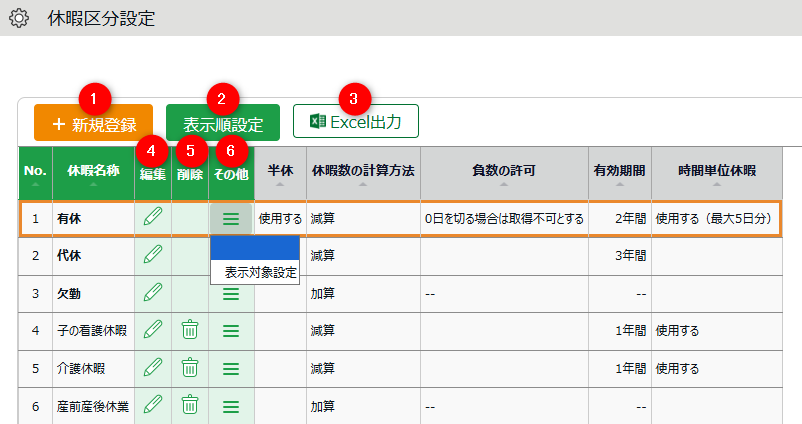Click the highlighted blue popup menu item

tap(254, 248)
